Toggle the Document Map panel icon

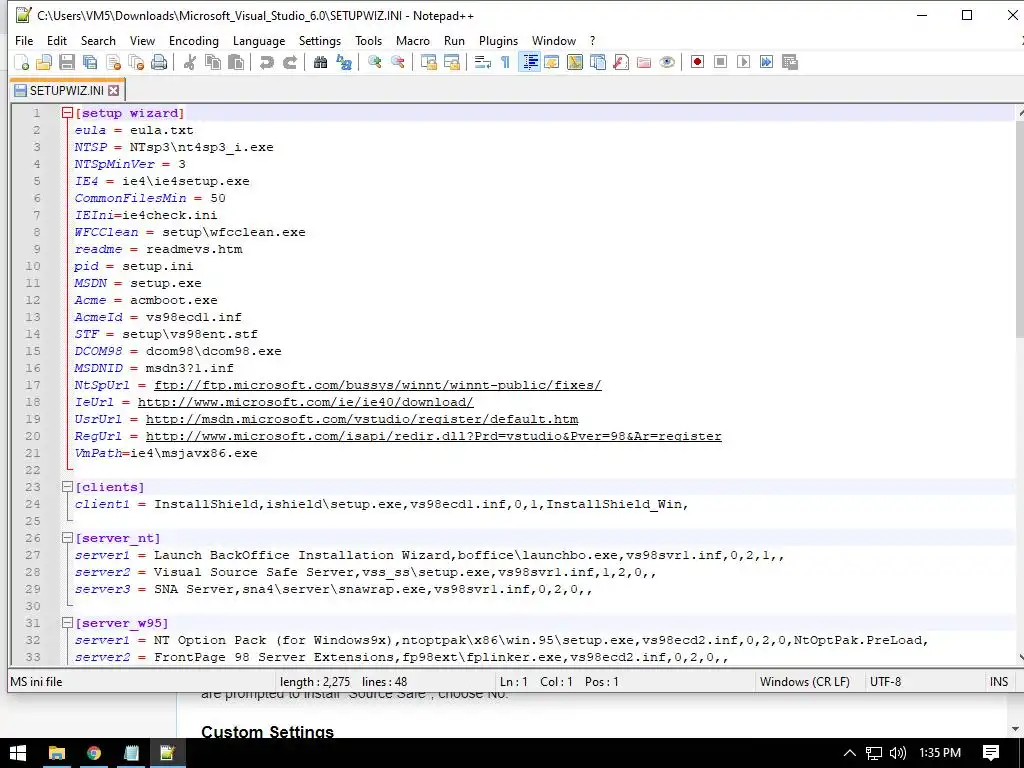(x=575, y=62)
